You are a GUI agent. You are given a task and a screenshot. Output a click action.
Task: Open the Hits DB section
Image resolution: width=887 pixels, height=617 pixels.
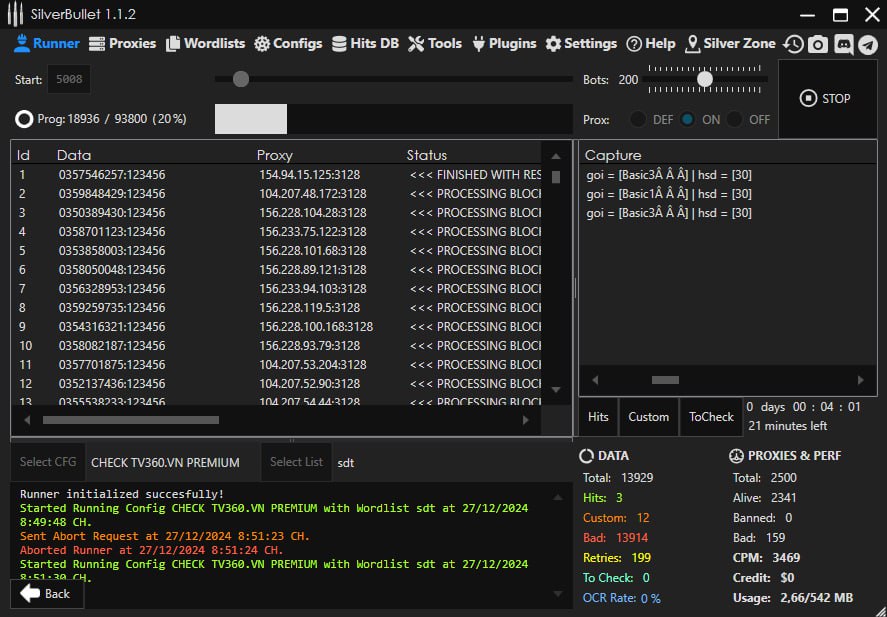point(364,43)
